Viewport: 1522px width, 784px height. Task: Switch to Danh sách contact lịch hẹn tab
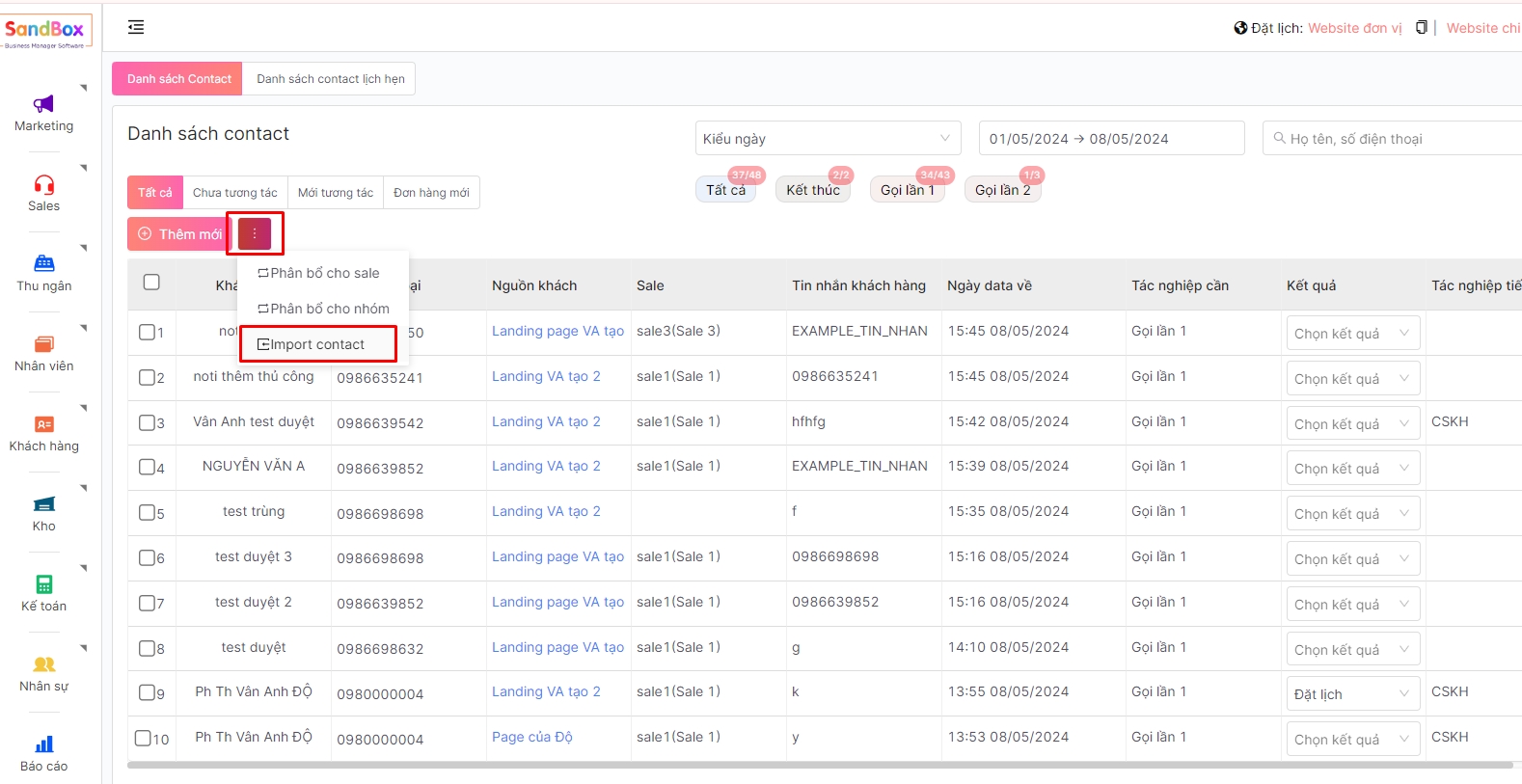pos(330,79)
